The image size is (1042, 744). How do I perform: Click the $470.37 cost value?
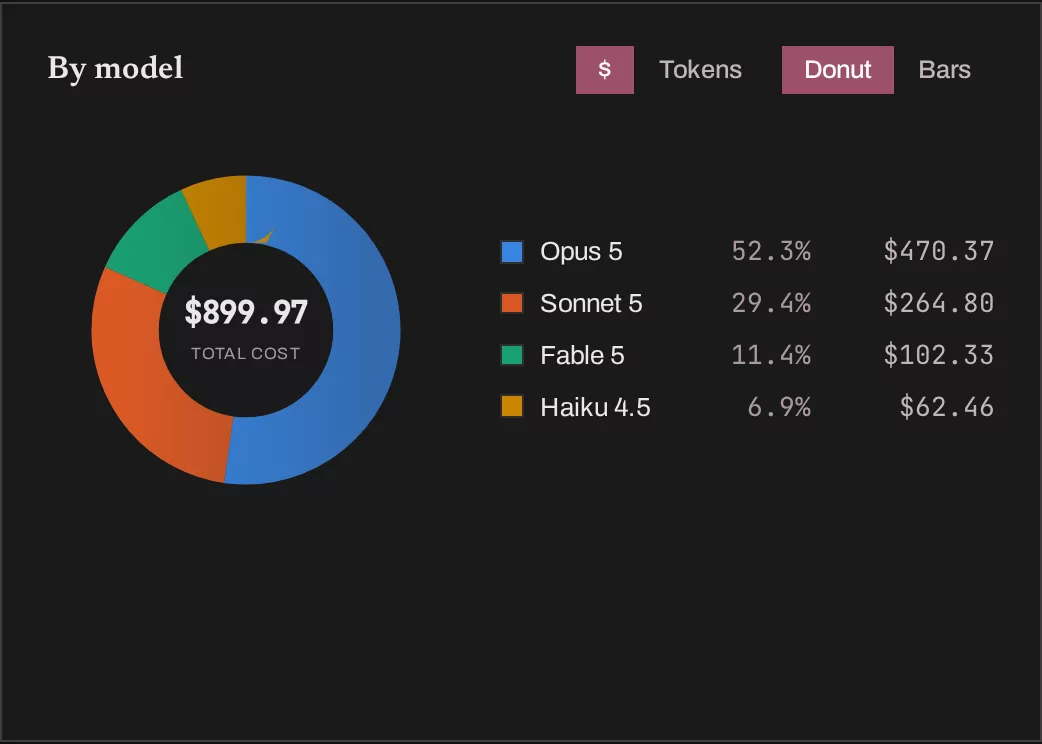[x=938, y=251]
